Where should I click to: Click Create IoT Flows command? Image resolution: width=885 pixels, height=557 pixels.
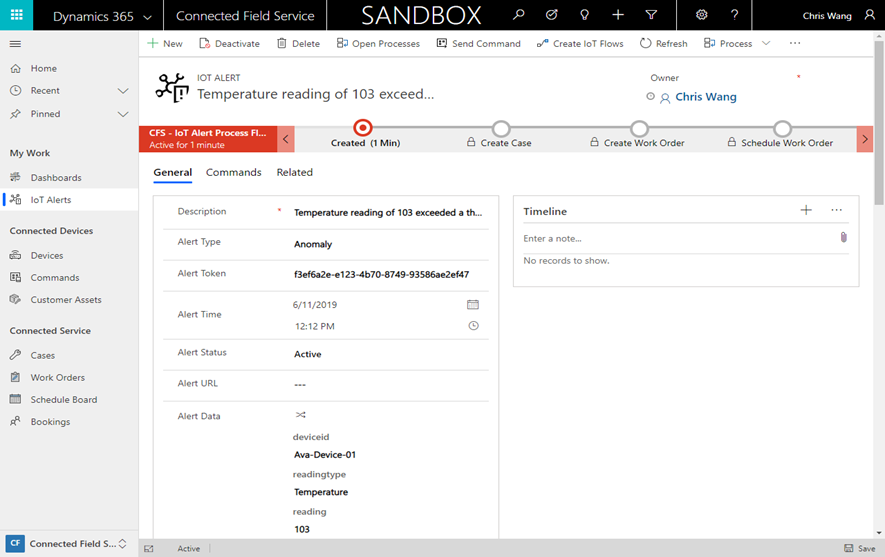tap(580, 43)
